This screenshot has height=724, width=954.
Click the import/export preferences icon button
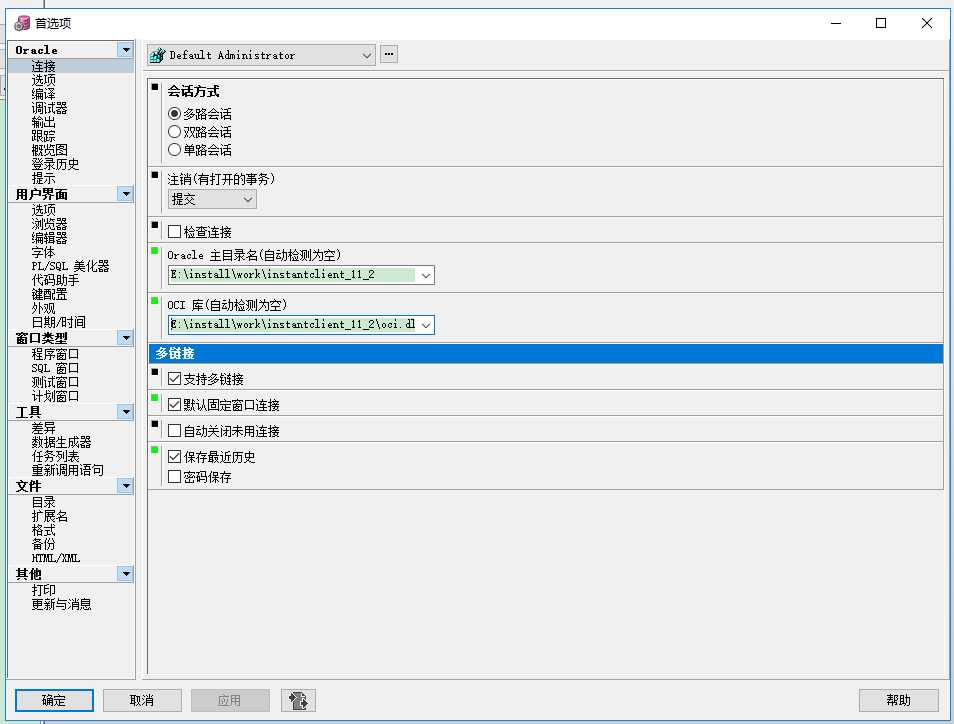tap(298, 700)
